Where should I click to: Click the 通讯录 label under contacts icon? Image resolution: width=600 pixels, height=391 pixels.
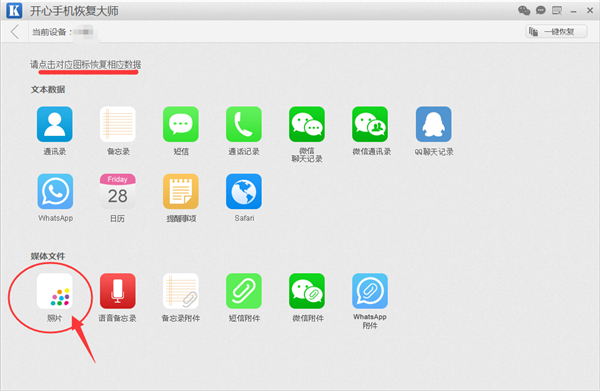coord(55,152)
